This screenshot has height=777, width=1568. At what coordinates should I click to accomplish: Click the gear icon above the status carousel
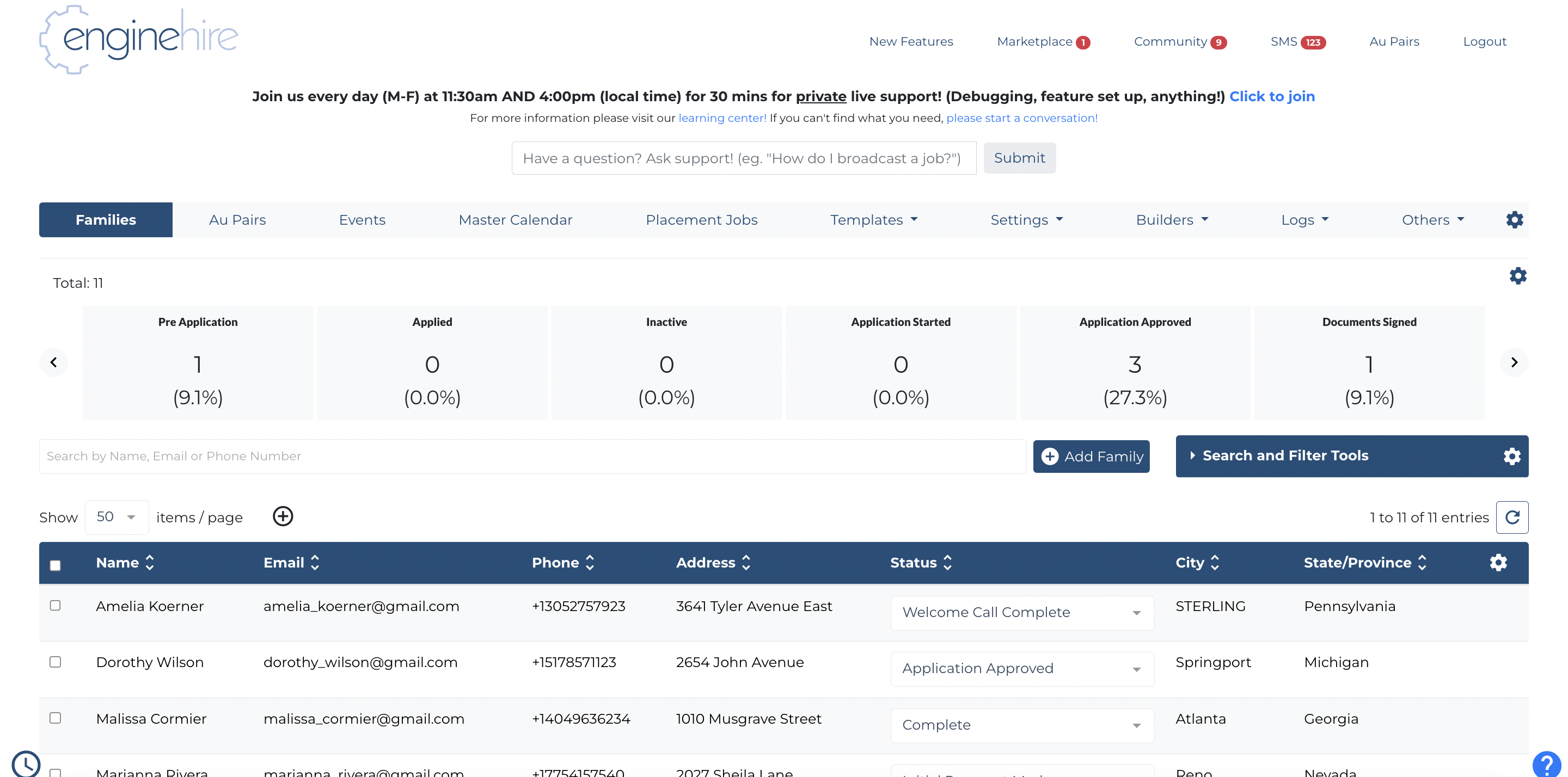1518,276
